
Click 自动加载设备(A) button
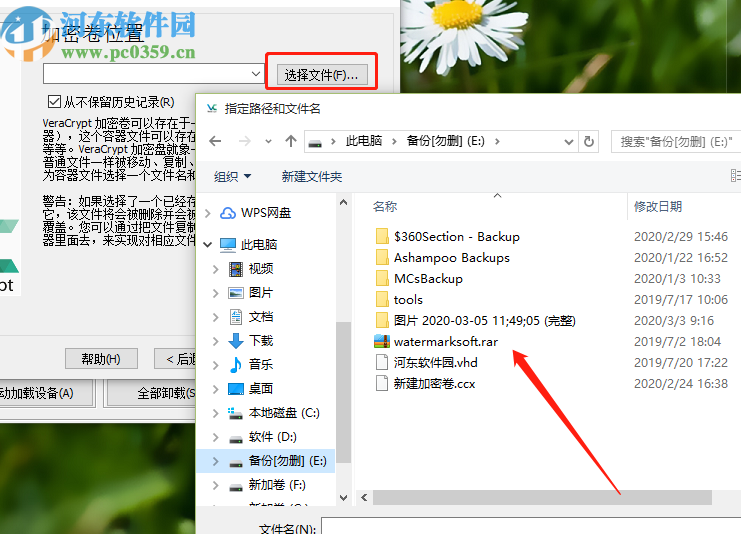click(x=46, y=393)
